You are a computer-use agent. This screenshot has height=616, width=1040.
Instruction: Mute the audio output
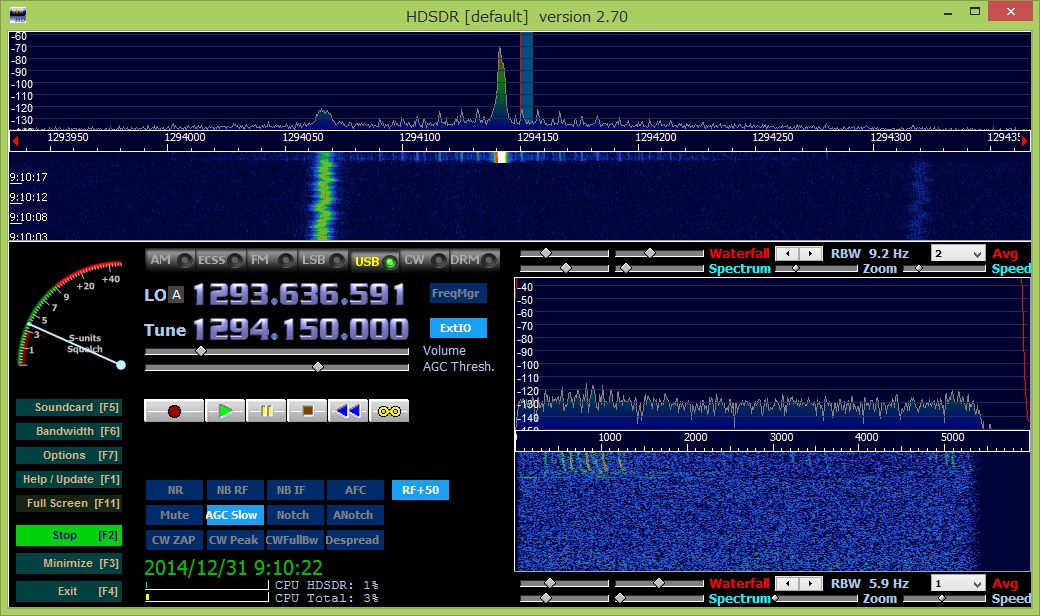coord(174,515)
